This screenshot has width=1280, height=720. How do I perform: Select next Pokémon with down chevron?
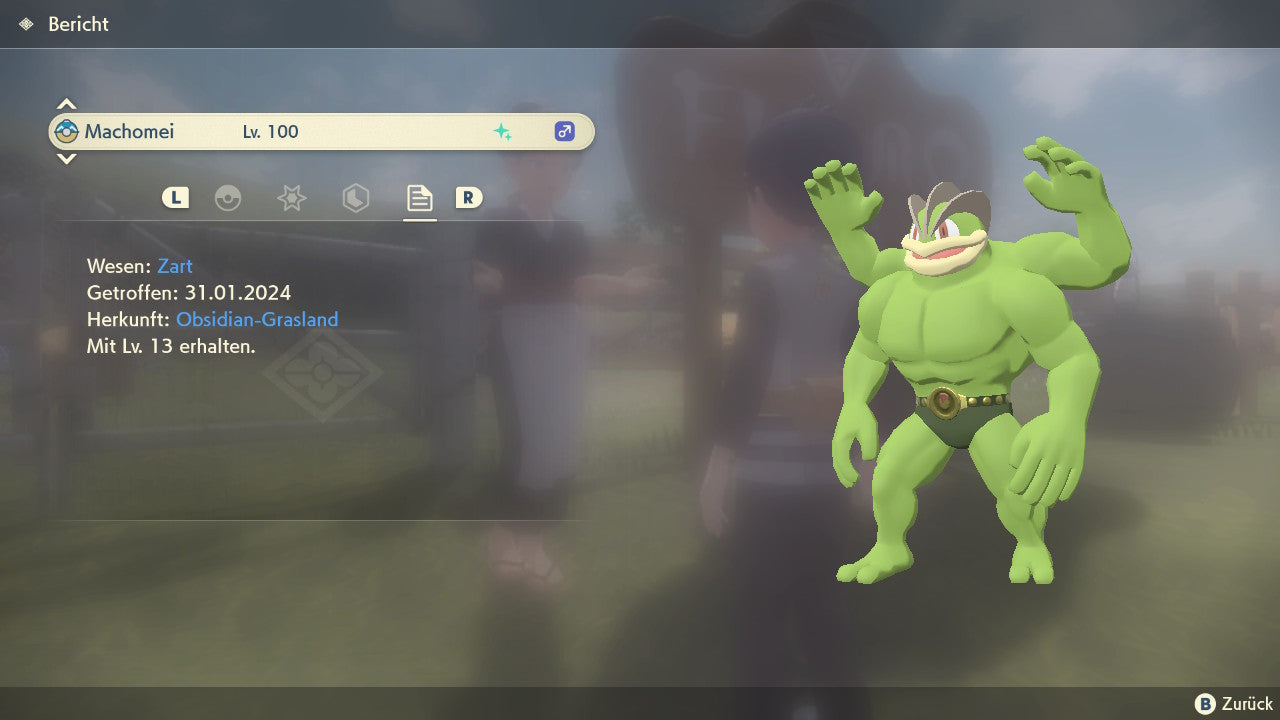[x=66, y=159]
